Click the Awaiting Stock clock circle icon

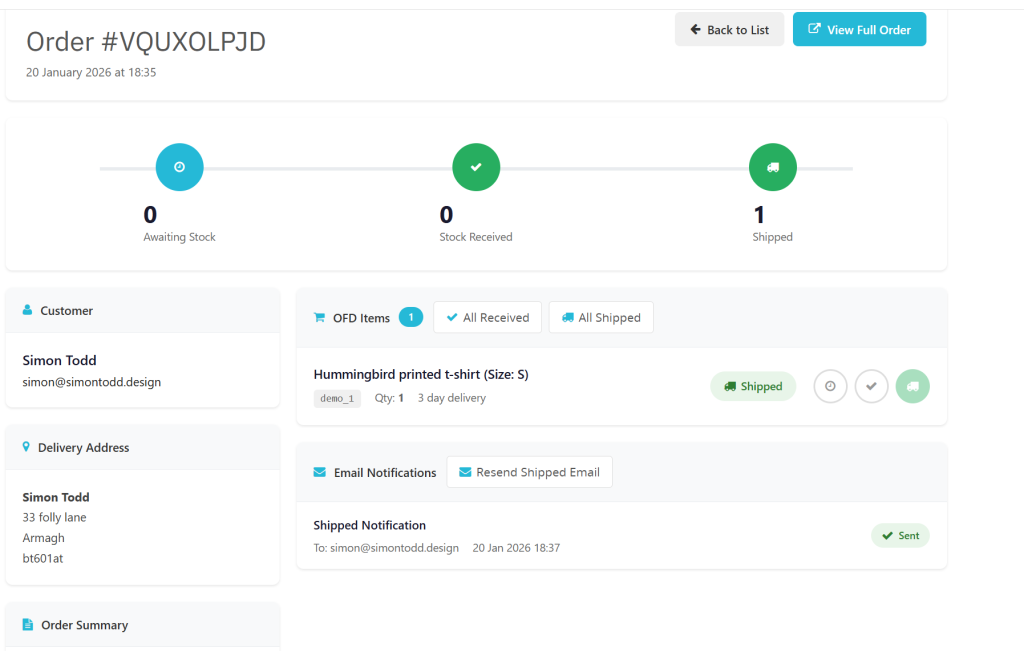(179, 167)
